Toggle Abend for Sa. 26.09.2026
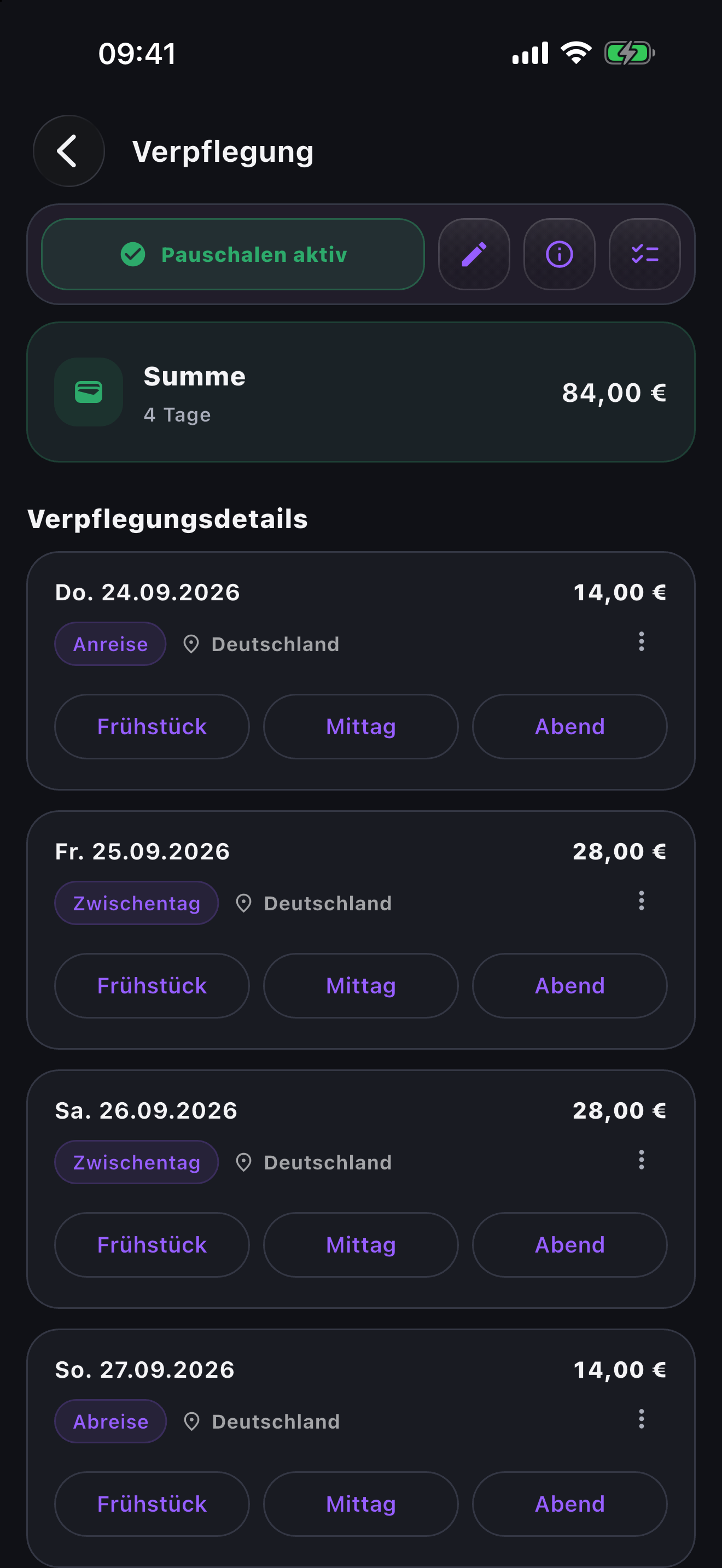This screenshot has height=1568, width=722. (569, 1245)
